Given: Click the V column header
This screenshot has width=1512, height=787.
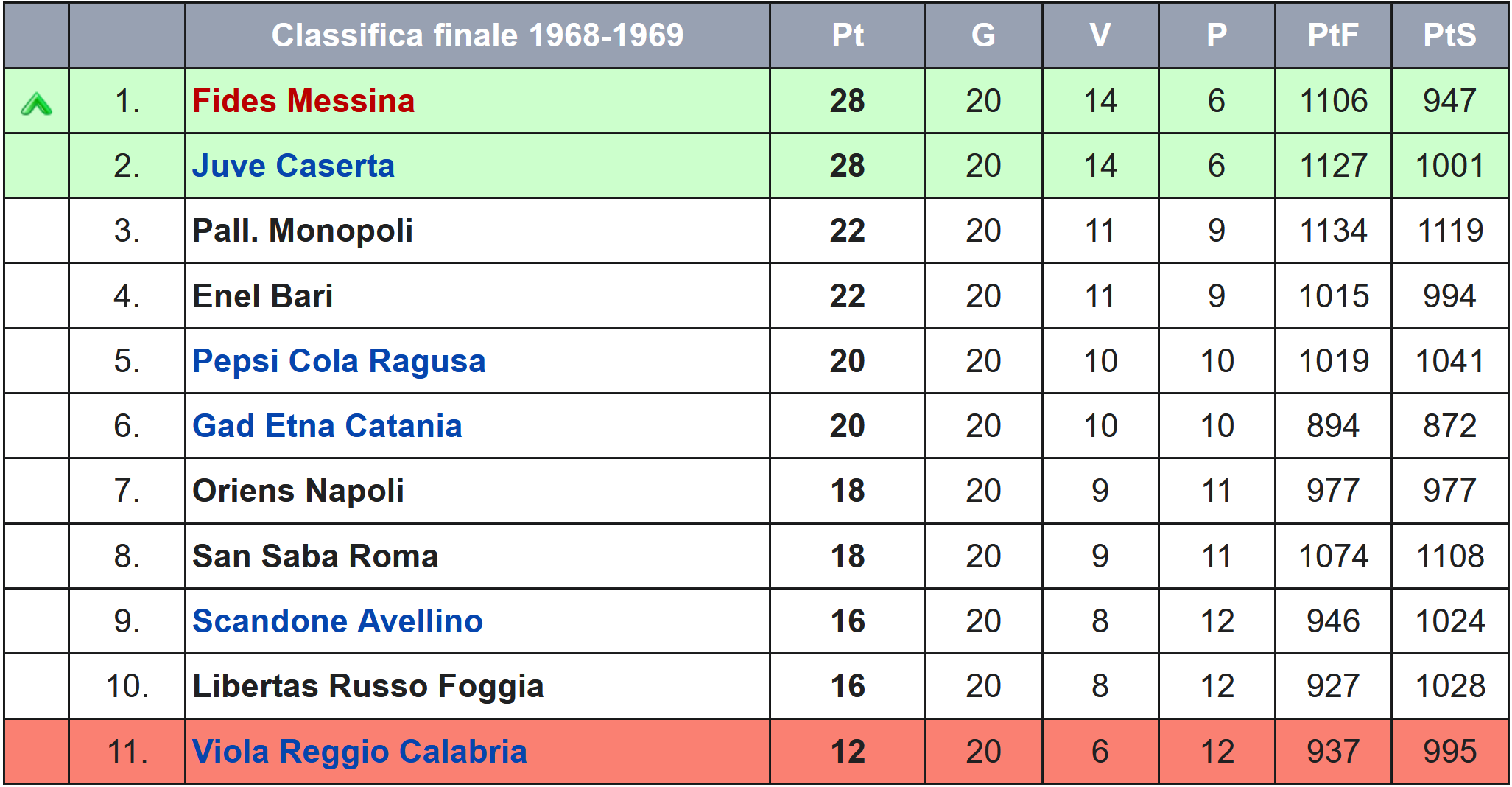Looking at the screenshot, I should [x=1100, y=35].
